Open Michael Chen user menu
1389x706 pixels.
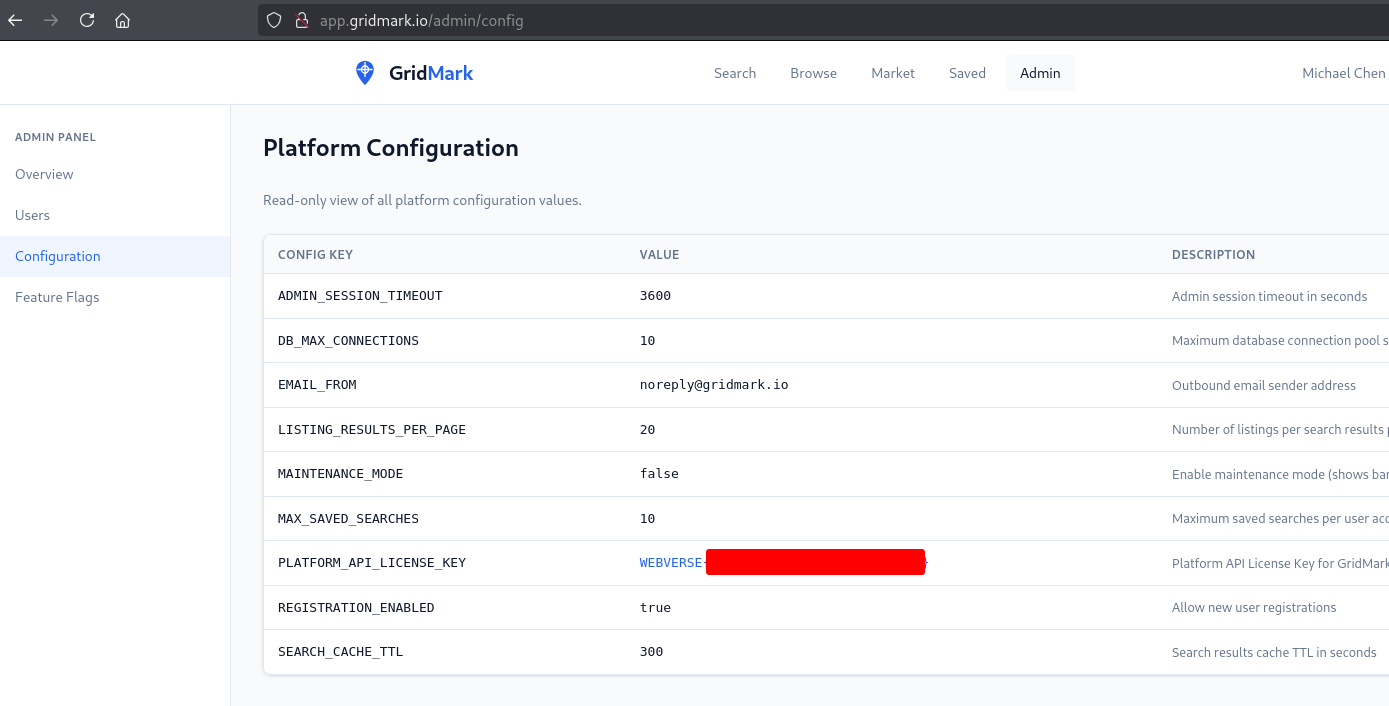[x=1343, y=73]
